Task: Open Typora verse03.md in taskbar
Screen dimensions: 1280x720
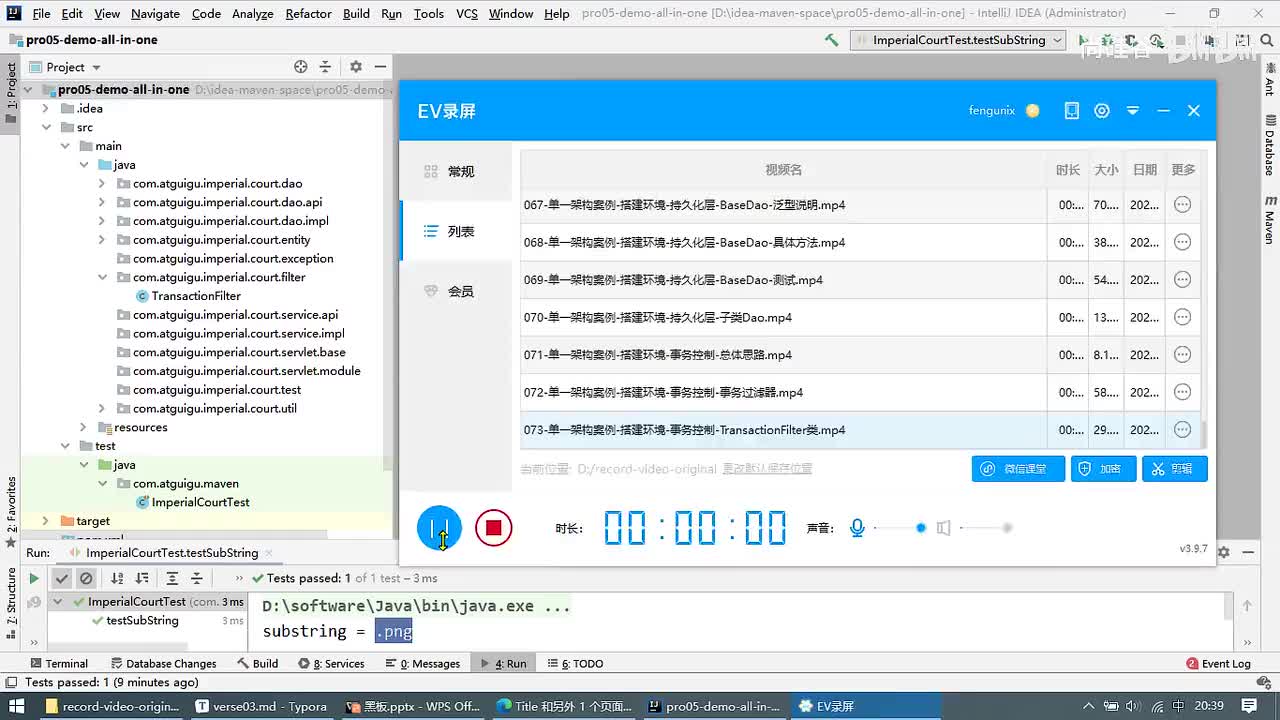Action: (x=262, y=706)
